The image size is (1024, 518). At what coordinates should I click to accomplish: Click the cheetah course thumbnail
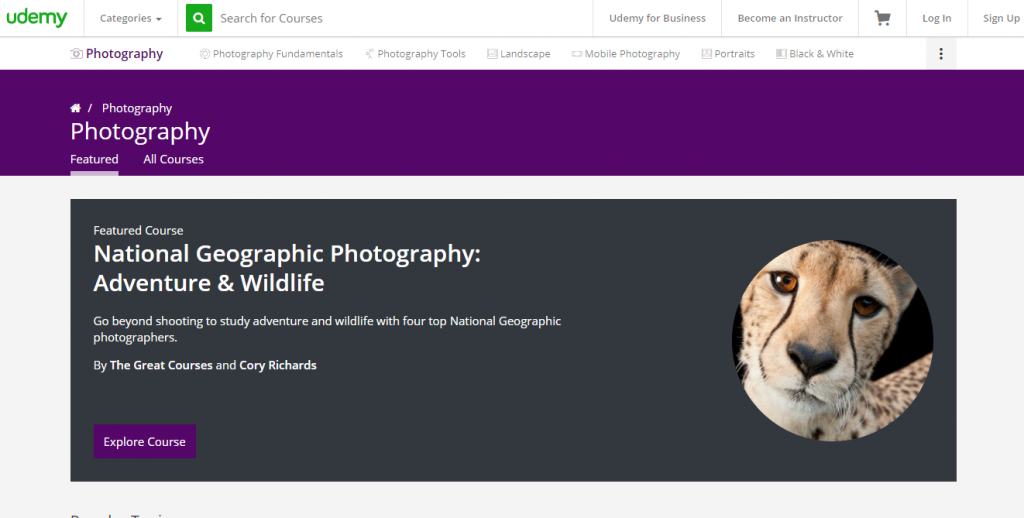(x=833, y=340)
